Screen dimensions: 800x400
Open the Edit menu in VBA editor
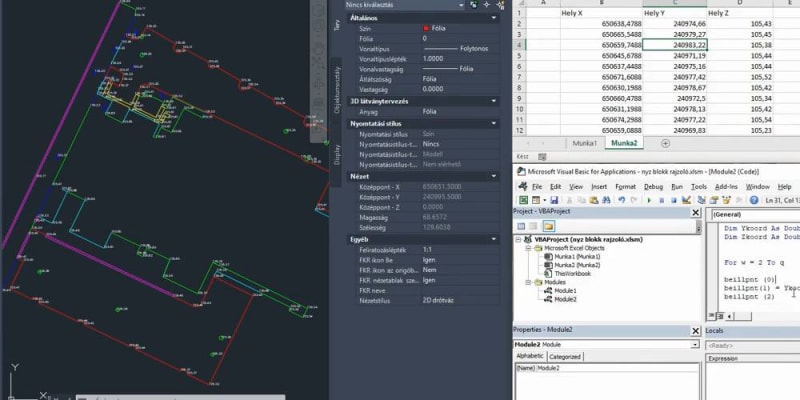point(555,187)
